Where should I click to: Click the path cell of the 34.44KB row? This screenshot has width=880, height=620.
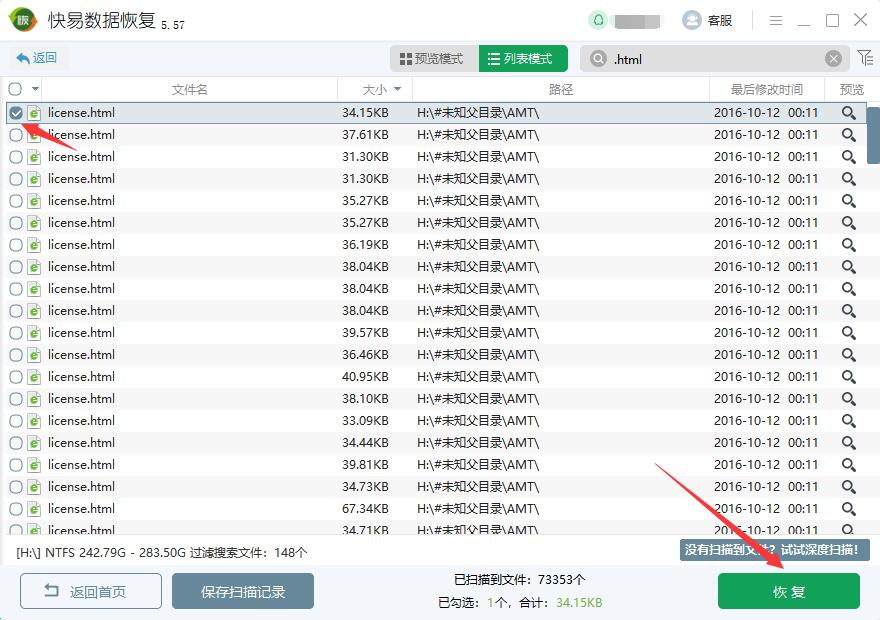(478, 443)
